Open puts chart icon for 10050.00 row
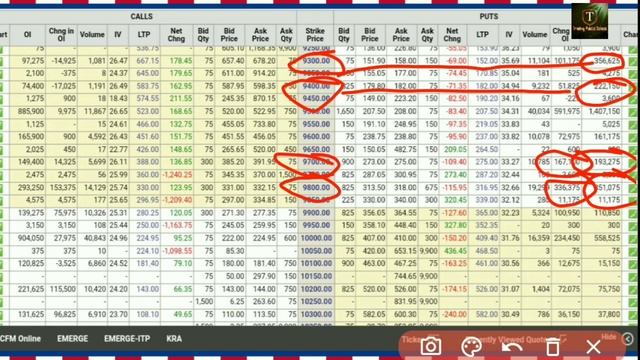The height and width of the screenshot is (360, 640). 633,251
